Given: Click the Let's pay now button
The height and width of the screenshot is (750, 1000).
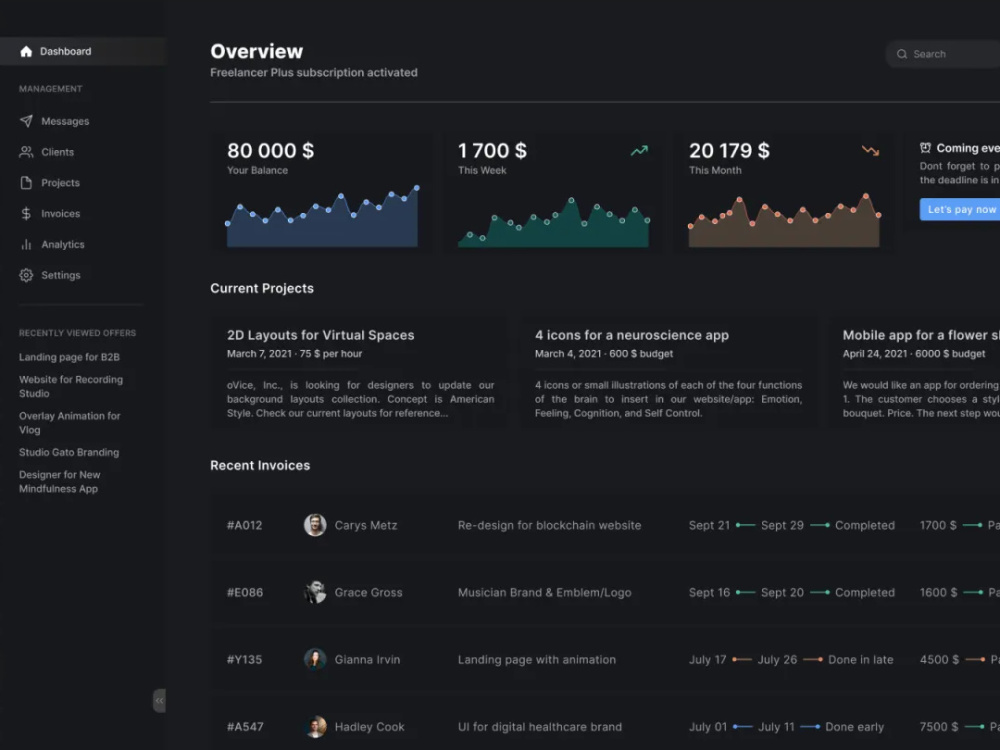Looking at the screenshot, I should pos(960,209).
